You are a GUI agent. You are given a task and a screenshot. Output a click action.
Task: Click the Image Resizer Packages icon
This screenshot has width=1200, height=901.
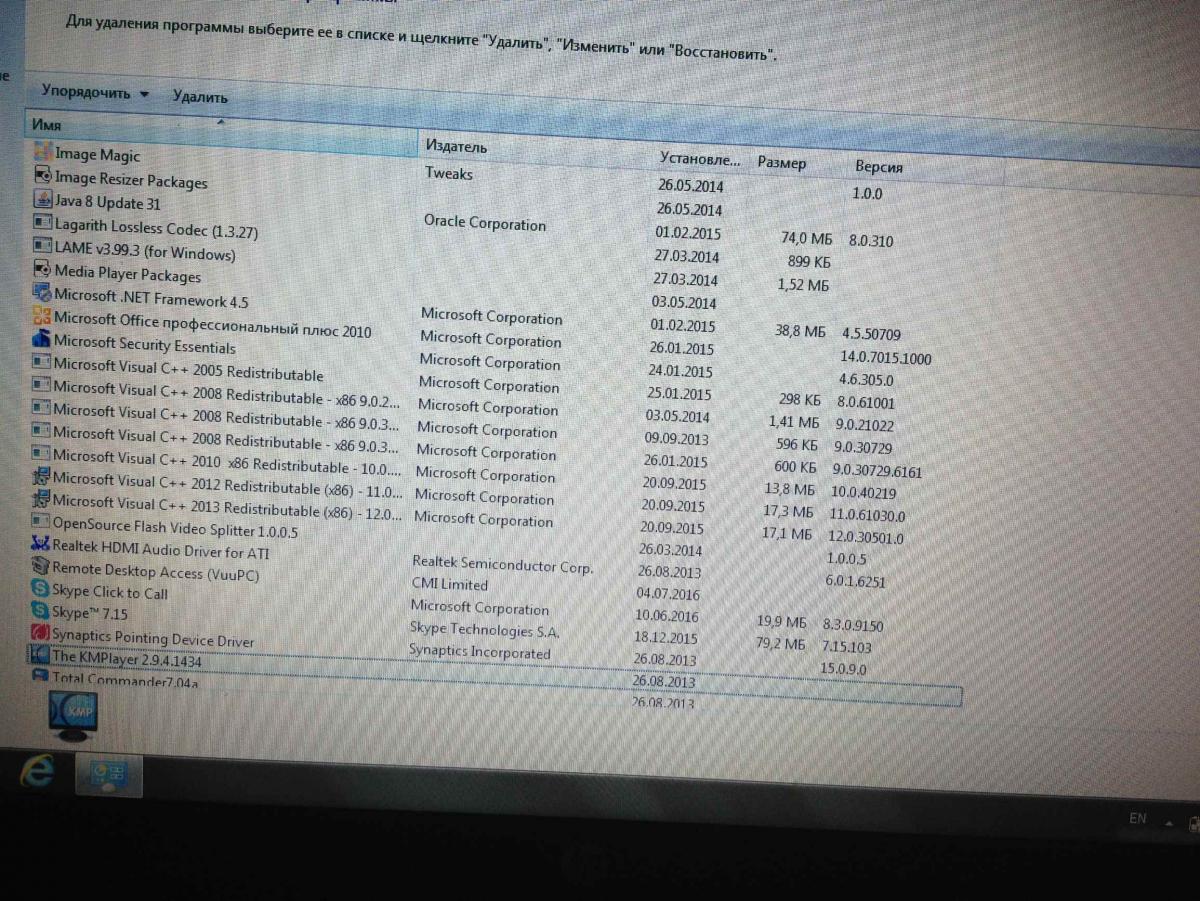43,176
